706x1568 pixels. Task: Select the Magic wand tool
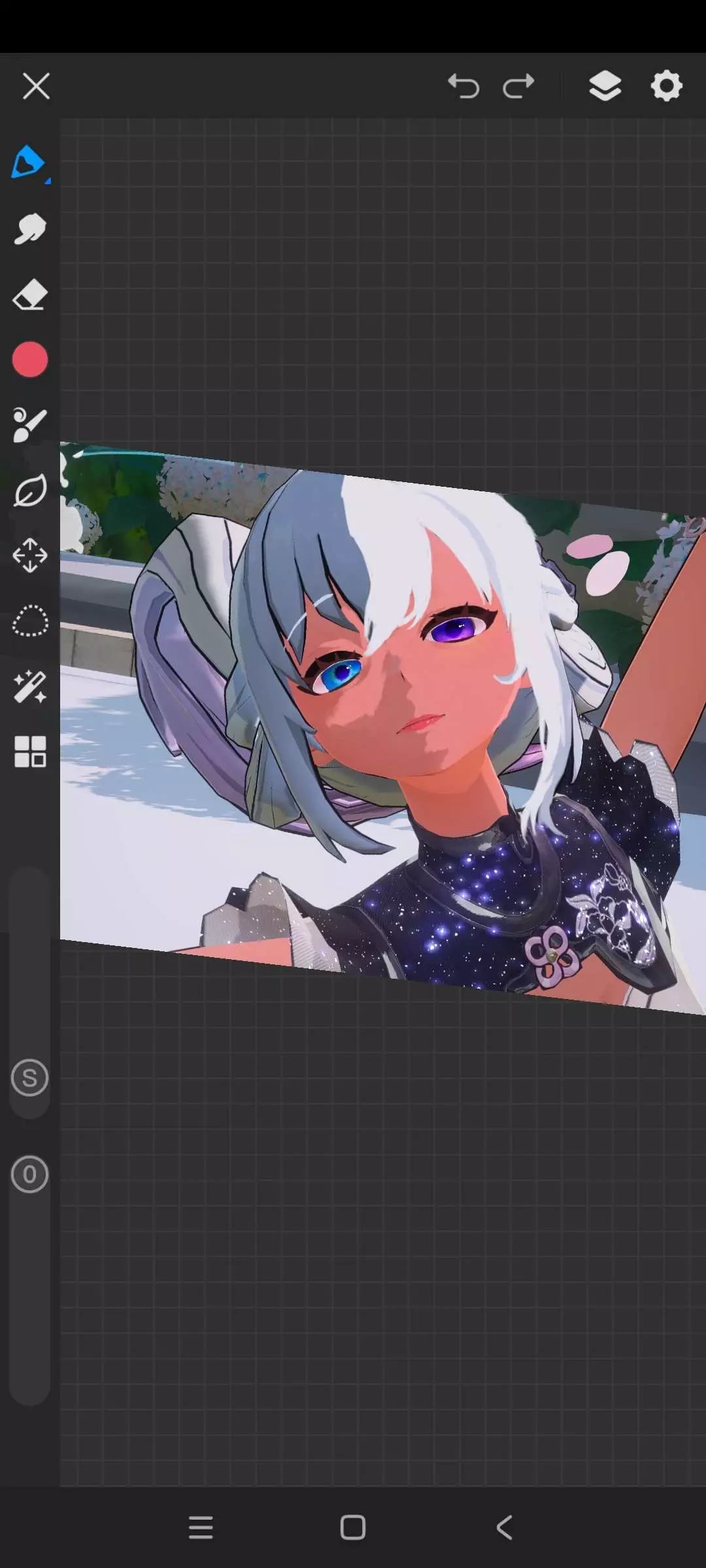tap(30, 687)
